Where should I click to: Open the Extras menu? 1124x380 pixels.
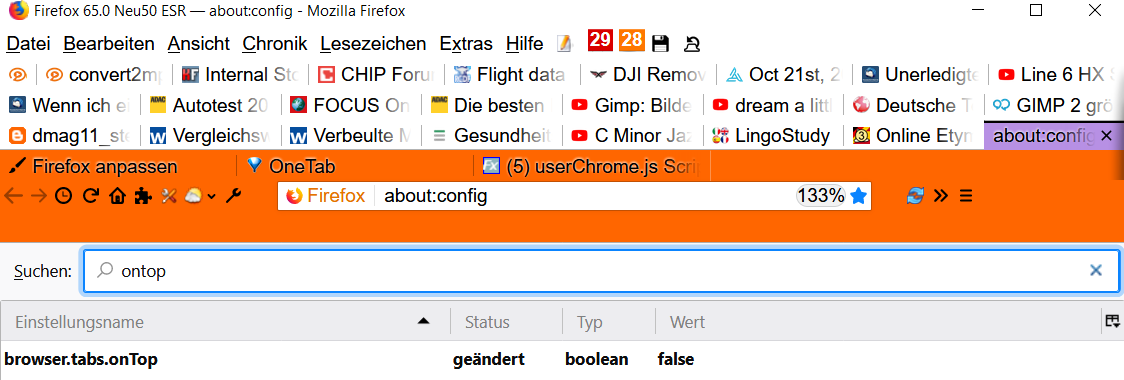466,44
